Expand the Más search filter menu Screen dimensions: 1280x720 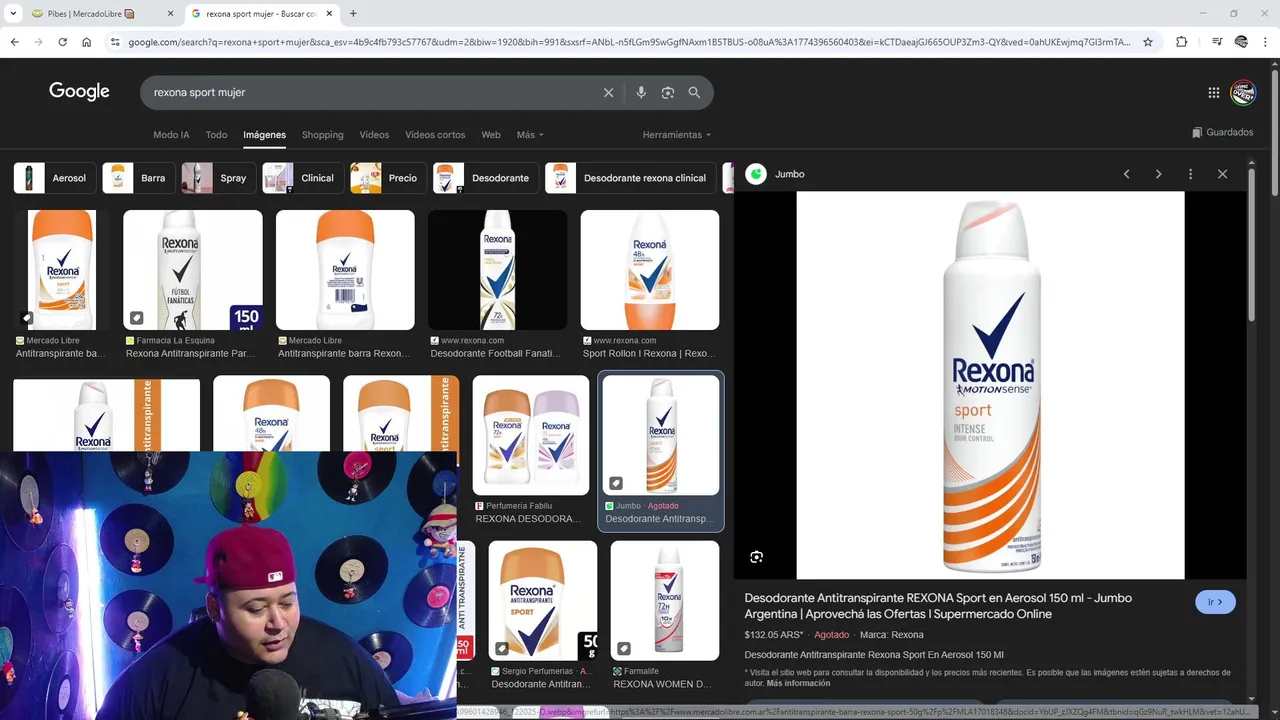tap(530, 135)
